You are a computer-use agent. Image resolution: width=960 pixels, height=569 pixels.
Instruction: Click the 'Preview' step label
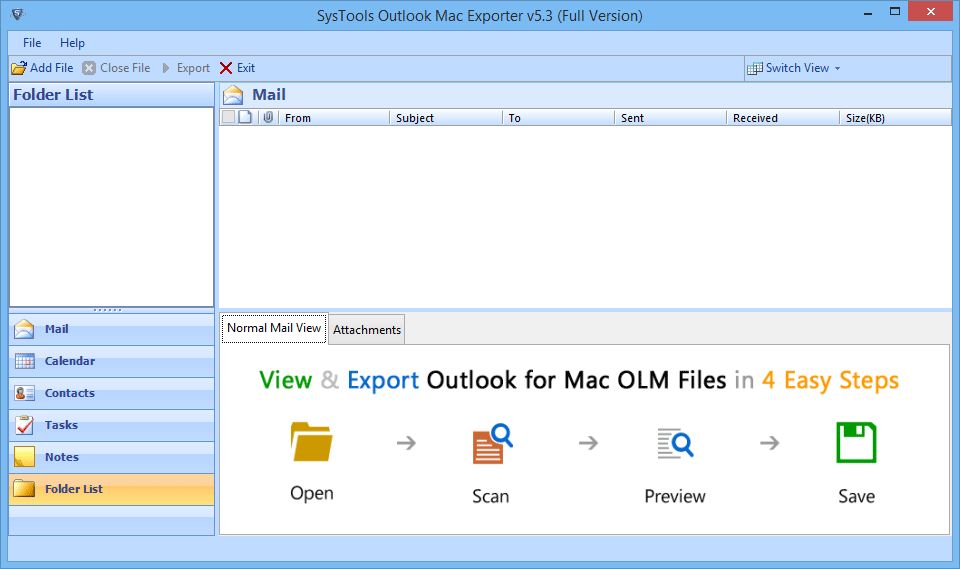tap(675, 496)
